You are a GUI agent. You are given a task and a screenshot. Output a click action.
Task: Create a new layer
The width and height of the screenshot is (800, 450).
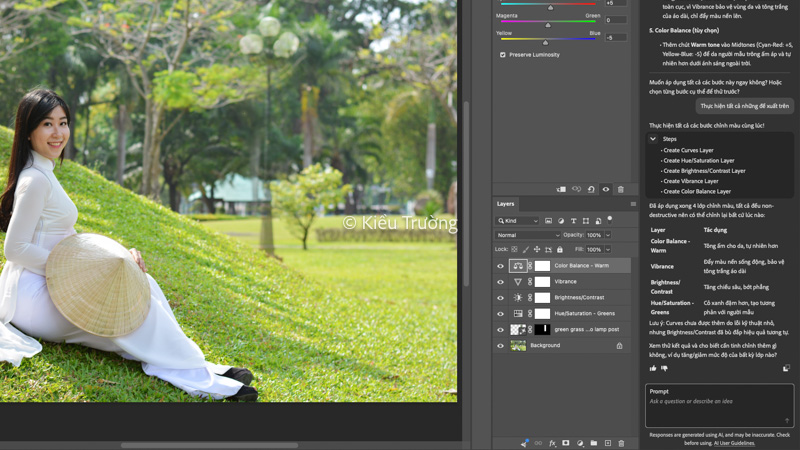608,443
